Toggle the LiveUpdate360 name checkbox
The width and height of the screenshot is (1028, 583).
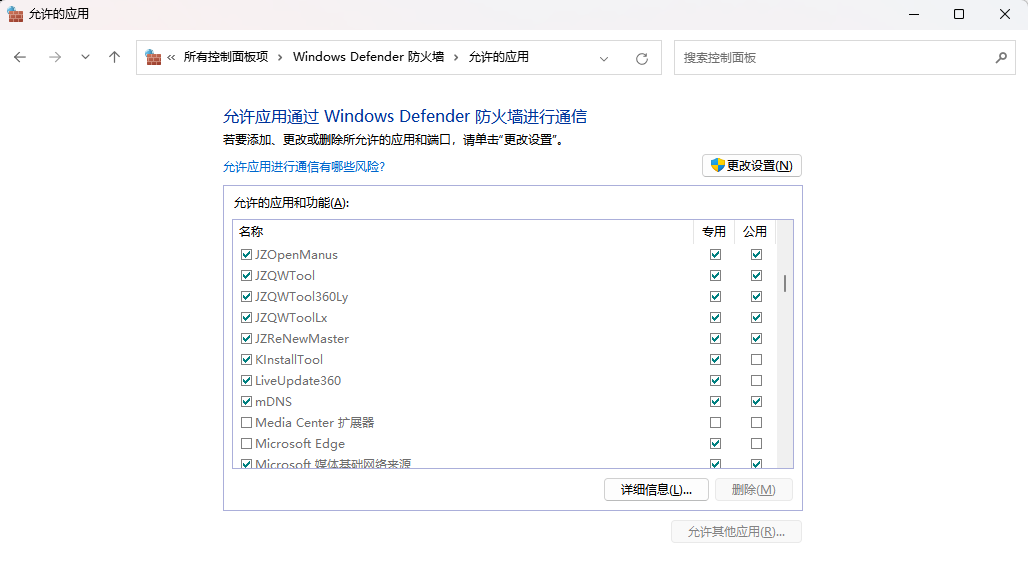point(247,380)
